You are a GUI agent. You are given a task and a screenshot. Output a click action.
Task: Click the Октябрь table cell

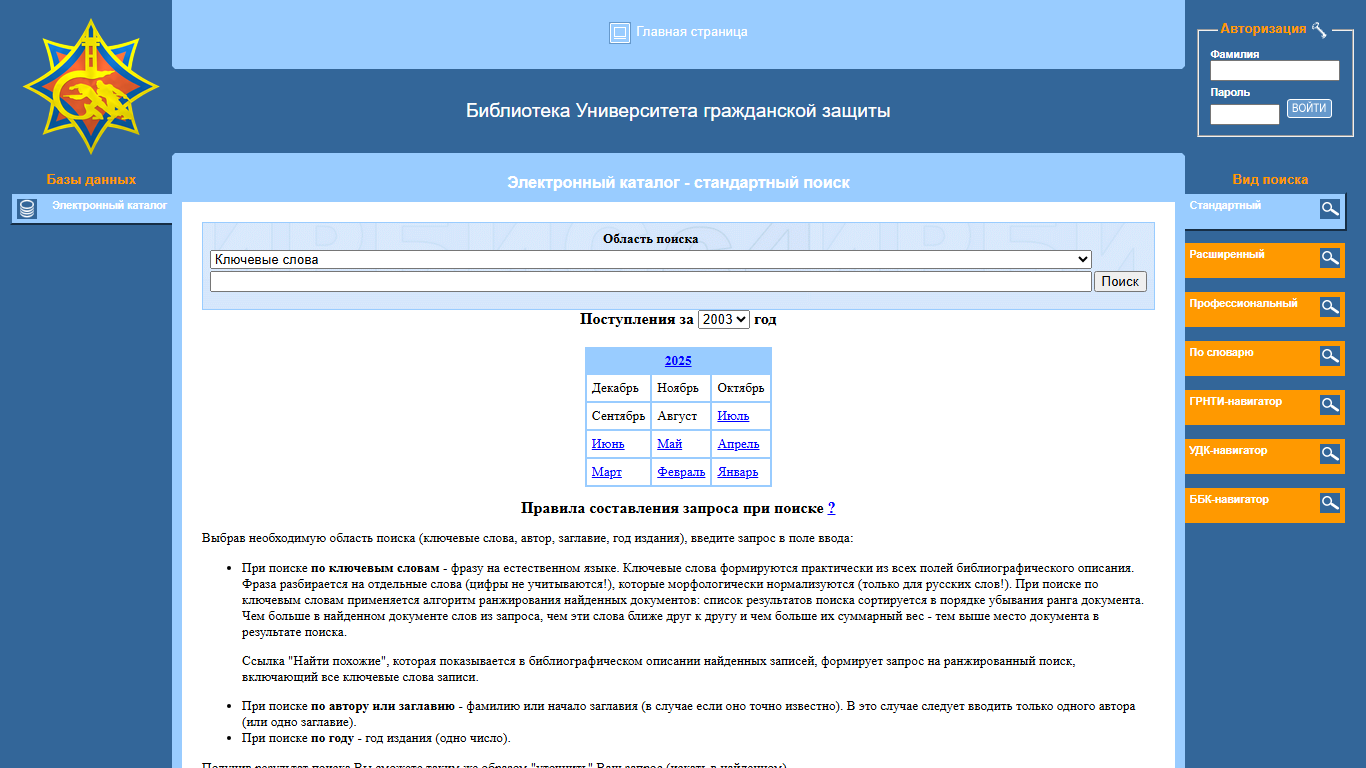coord(741,388)
